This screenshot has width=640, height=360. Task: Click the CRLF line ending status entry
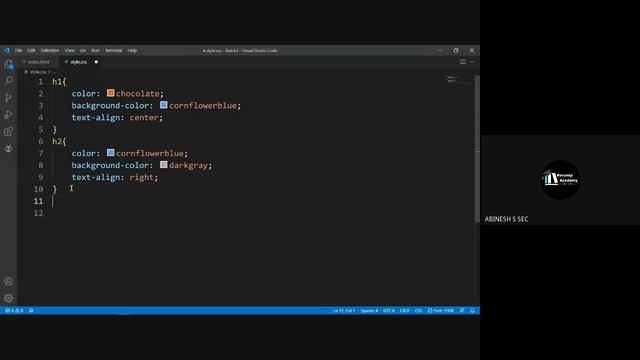pos(404,311)
